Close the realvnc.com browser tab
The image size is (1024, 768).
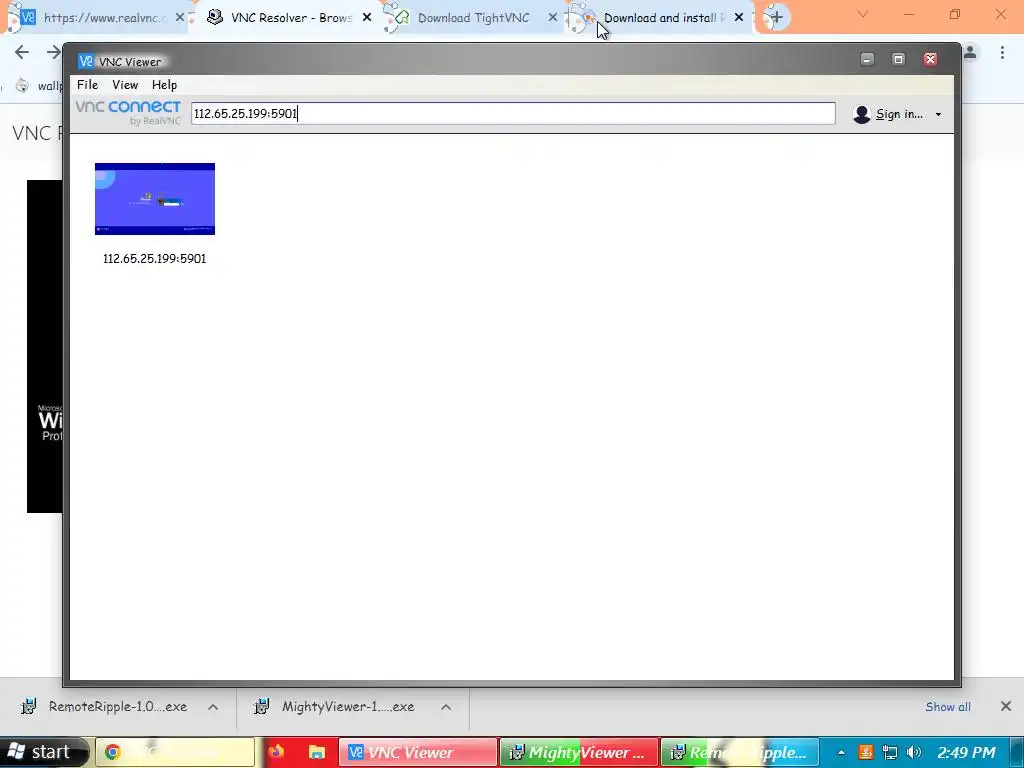pyautogui.click(x=180, y=18)
